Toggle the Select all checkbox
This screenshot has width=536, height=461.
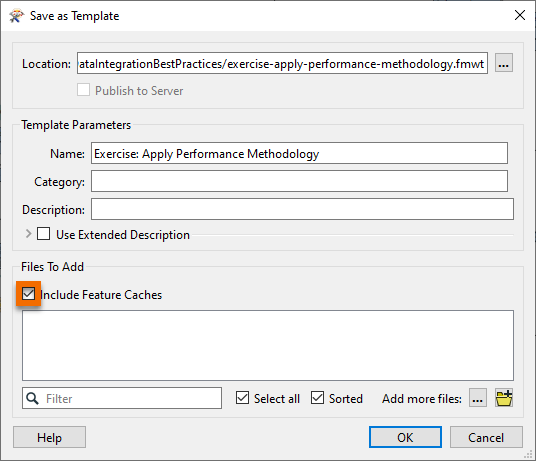(x=242, y=398)
